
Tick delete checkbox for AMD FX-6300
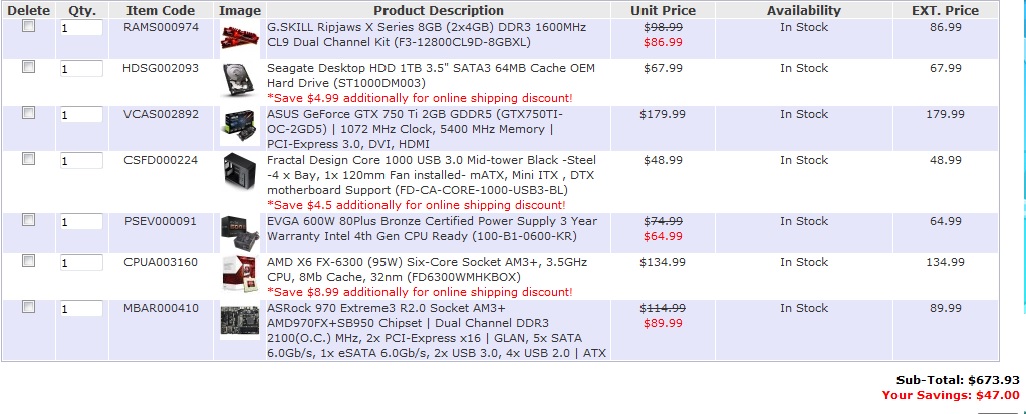coord(28,261)
